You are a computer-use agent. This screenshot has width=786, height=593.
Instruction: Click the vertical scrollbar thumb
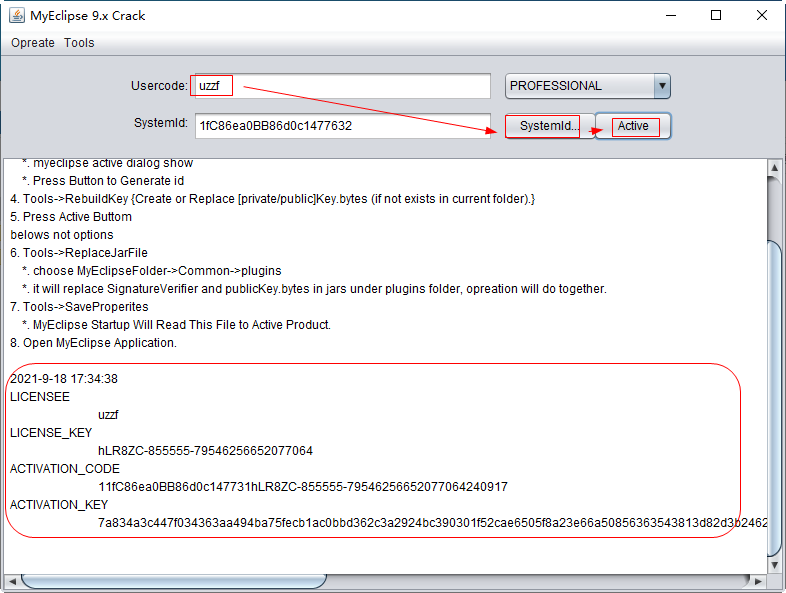(775, 400)
